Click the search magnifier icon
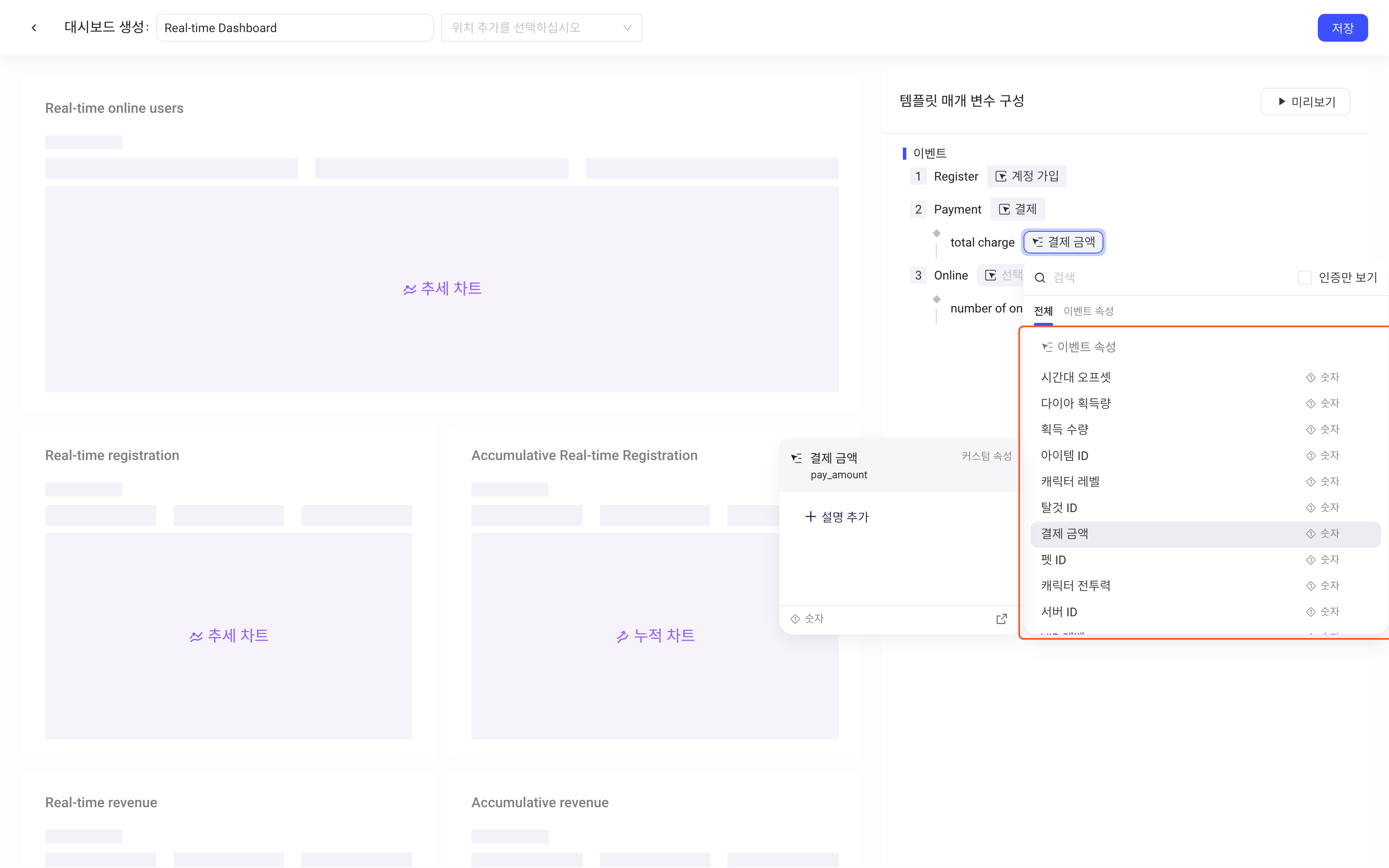 click(x=1040, y=278)
